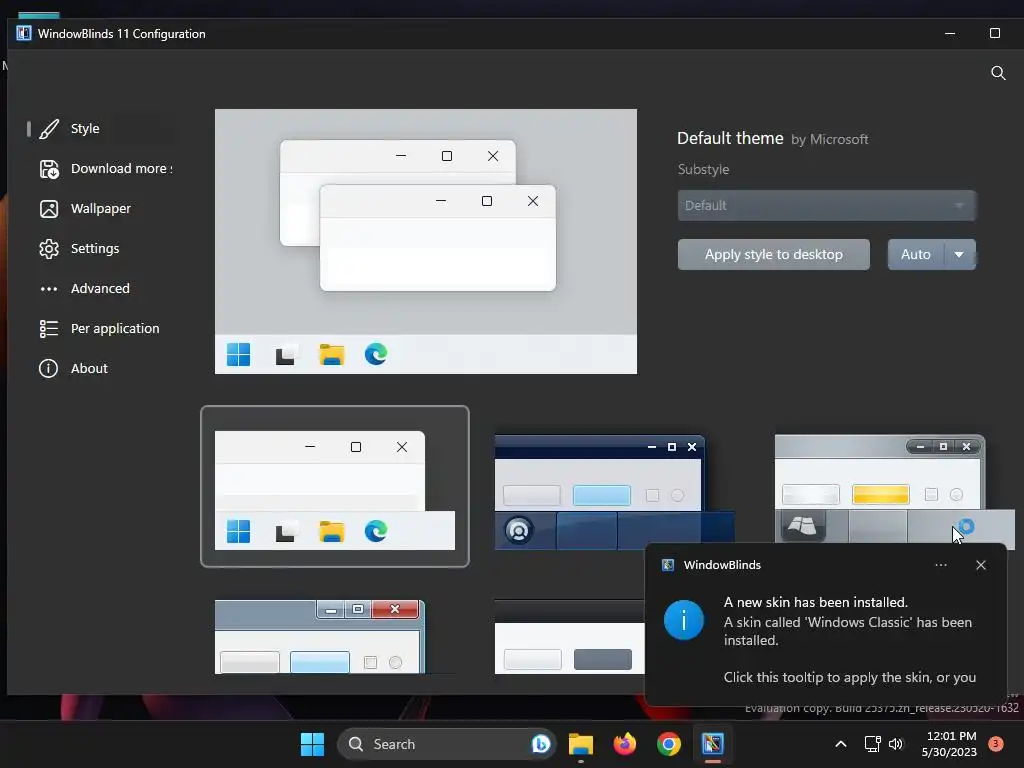Minimize the WindowBlinds Configuration window
This screenshot has height=768, width=1024.
(950, 33)
